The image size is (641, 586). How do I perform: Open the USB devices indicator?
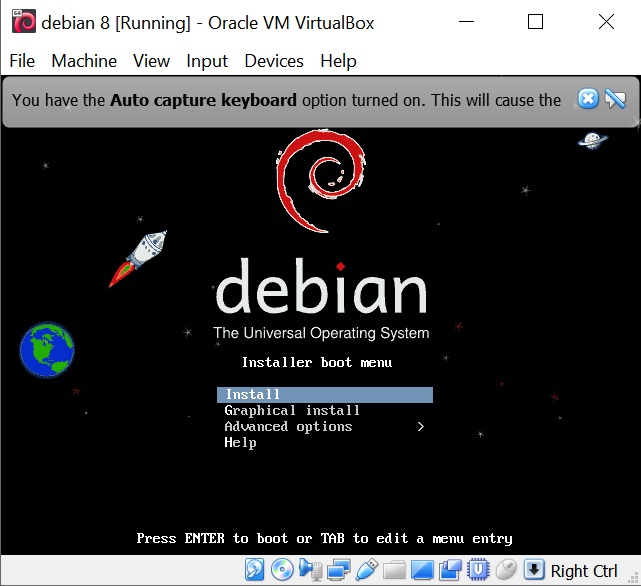[366, 570]
